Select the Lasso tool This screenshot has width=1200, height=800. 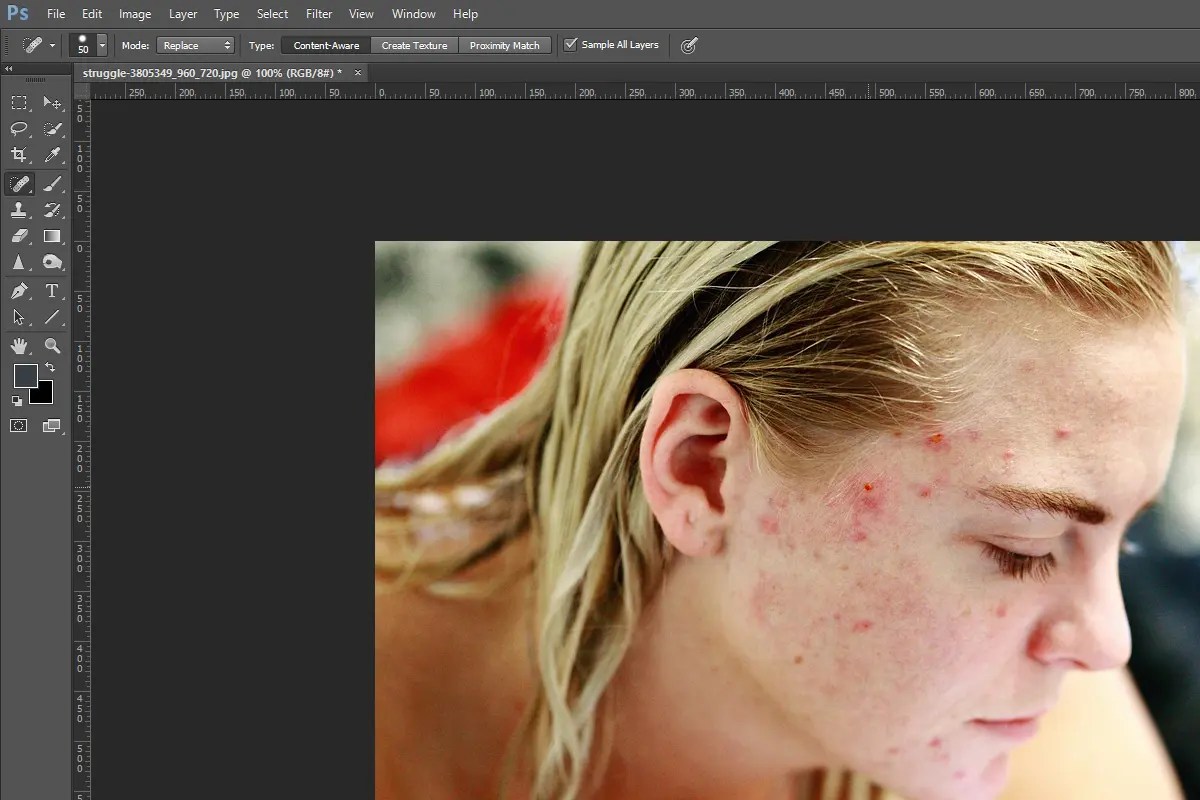tap(20, 129)
